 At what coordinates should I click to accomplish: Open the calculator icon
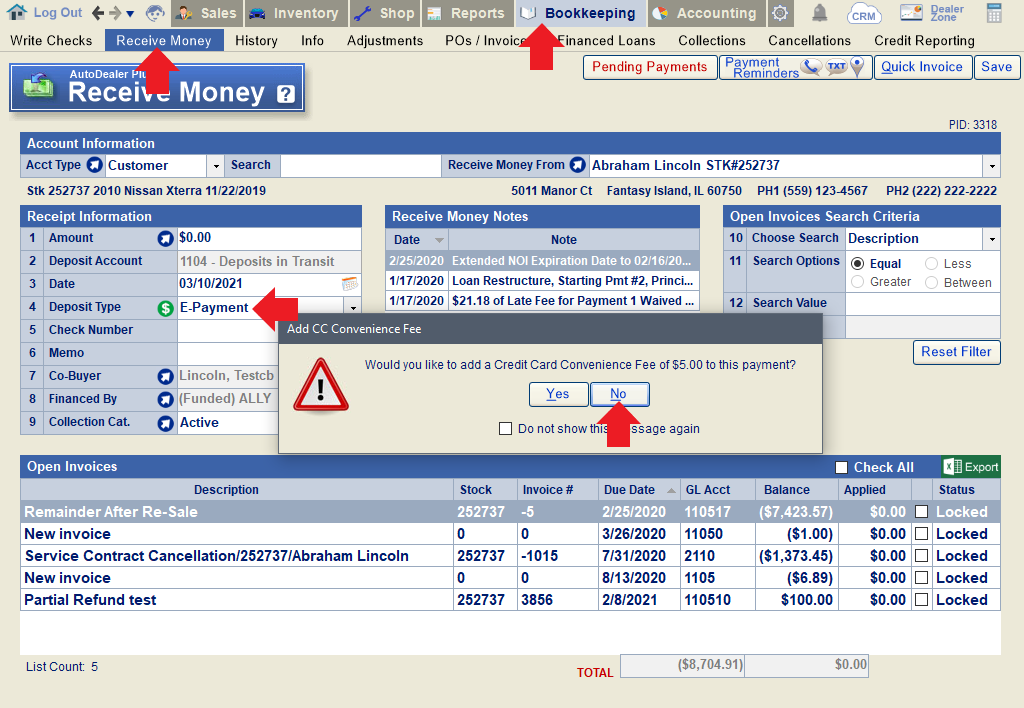pos(994,13)
